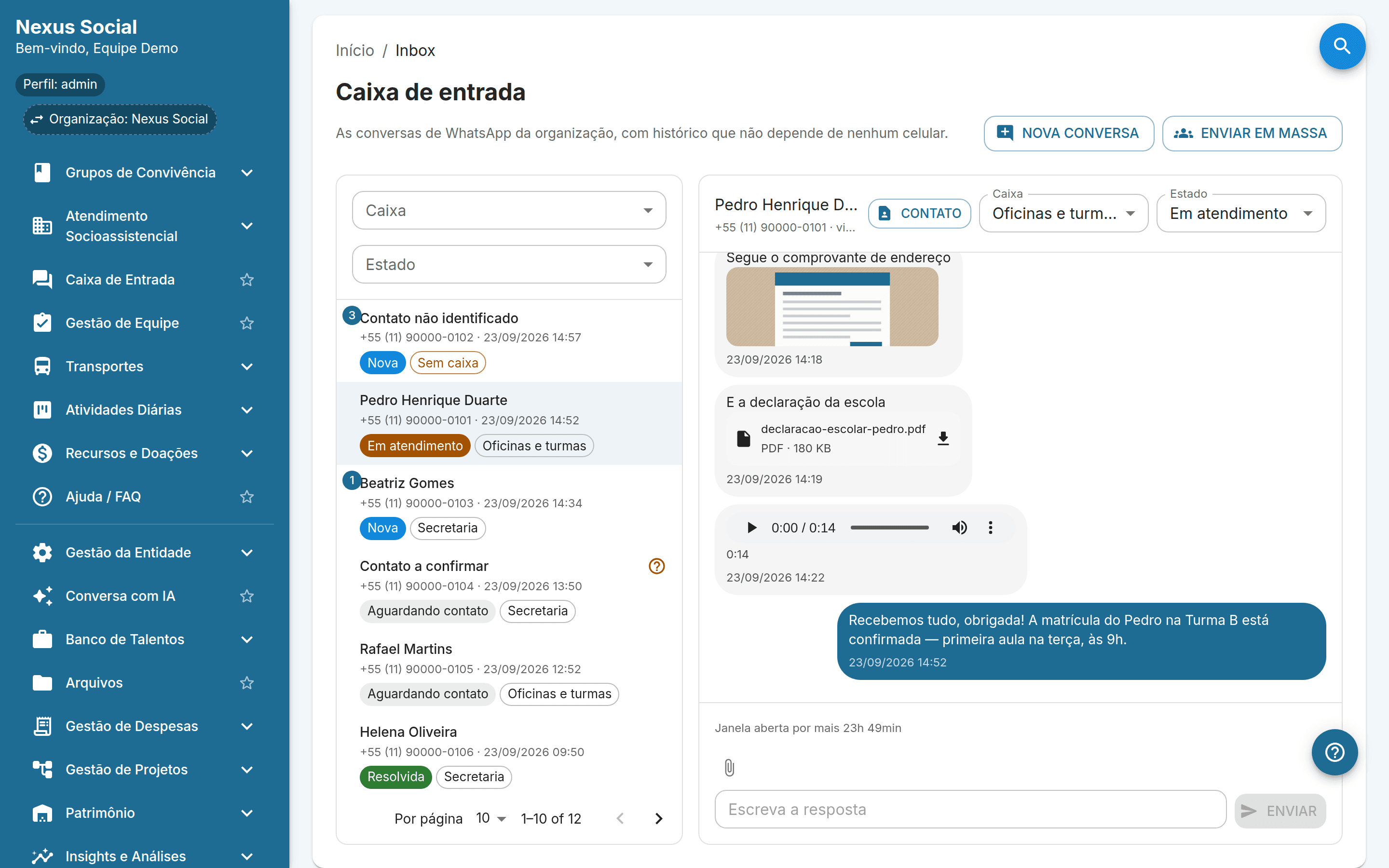The width and height of the screenshot is (1389, 868).
Task: Open the Caixa filter dropdown in the list panel
Action: click(x=508, y=210)
